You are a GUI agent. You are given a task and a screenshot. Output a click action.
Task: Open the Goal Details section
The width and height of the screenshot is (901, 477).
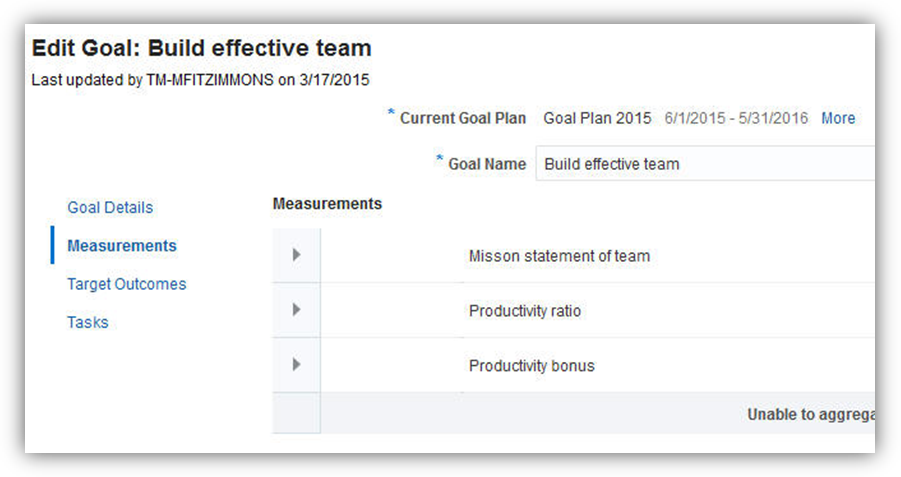[x=110, y=207]
